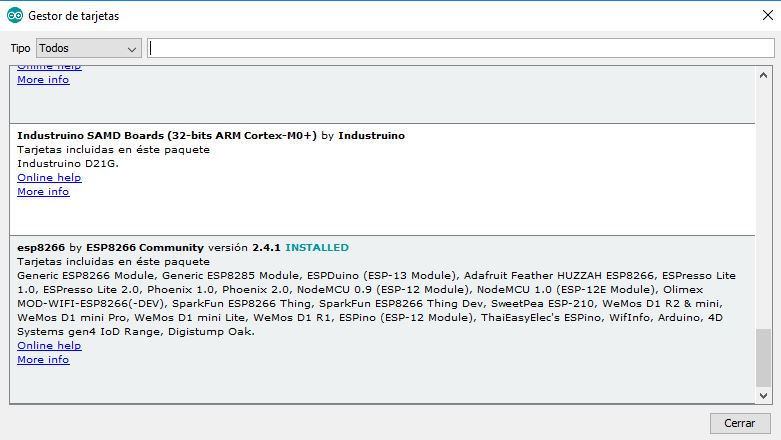Screen dimensions: 781x440
Task: Select the esp8266 by ESP8266 Community entry title
Action: (111, 248)
